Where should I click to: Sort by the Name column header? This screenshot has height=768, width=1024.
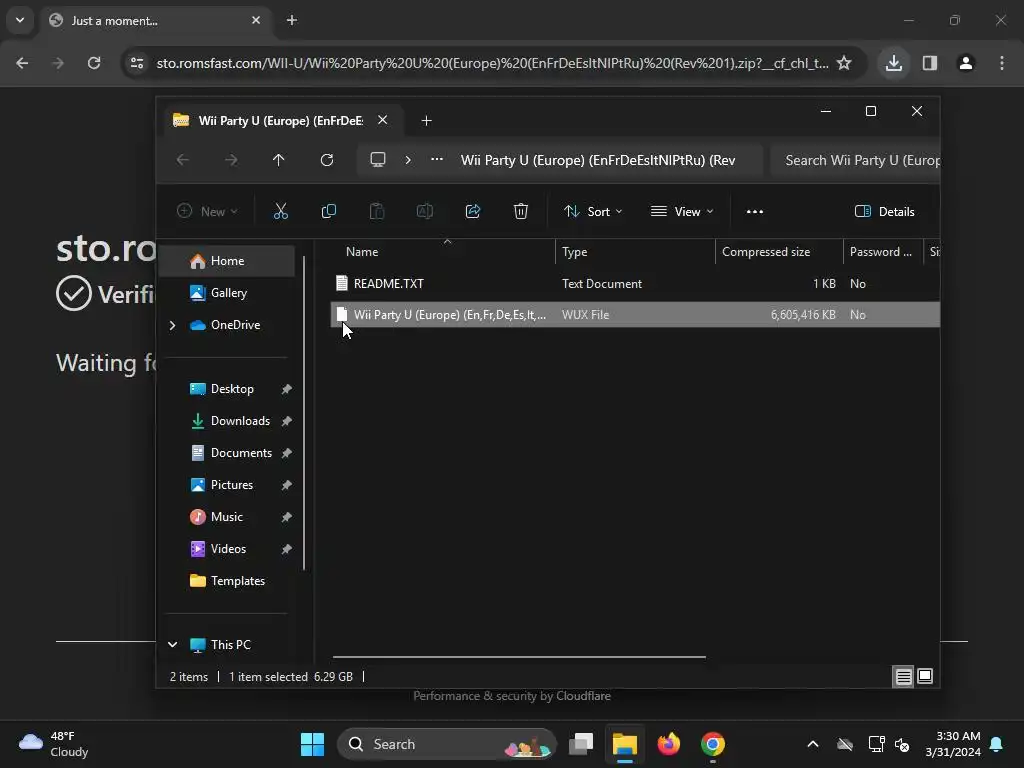pos(362,251)
